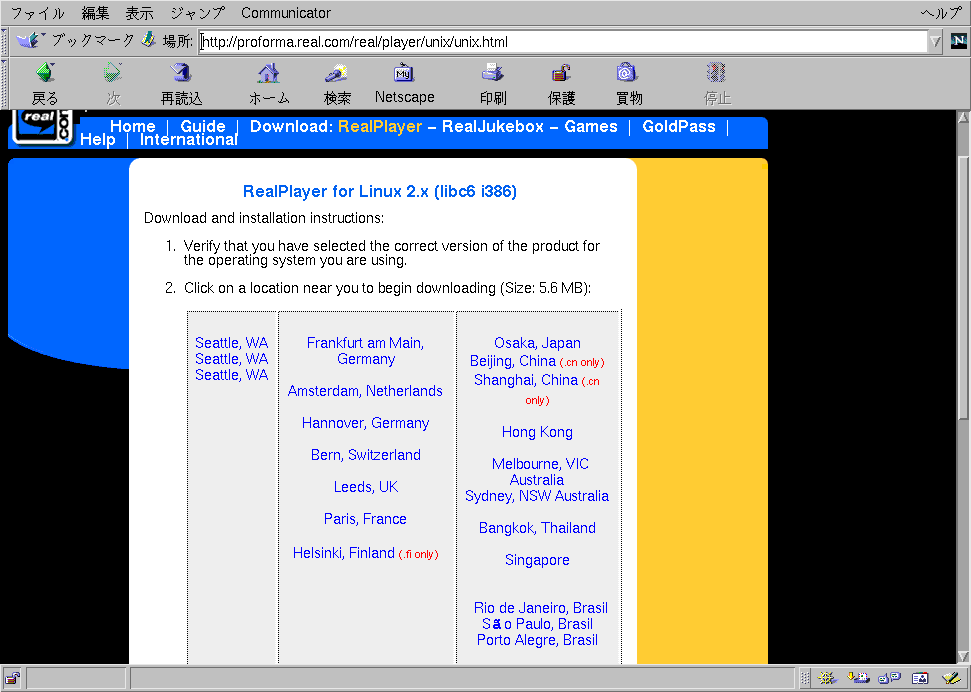971x692 pixels.
Task: Stop loading with the 停止 button
Action: tap(717, 84)
